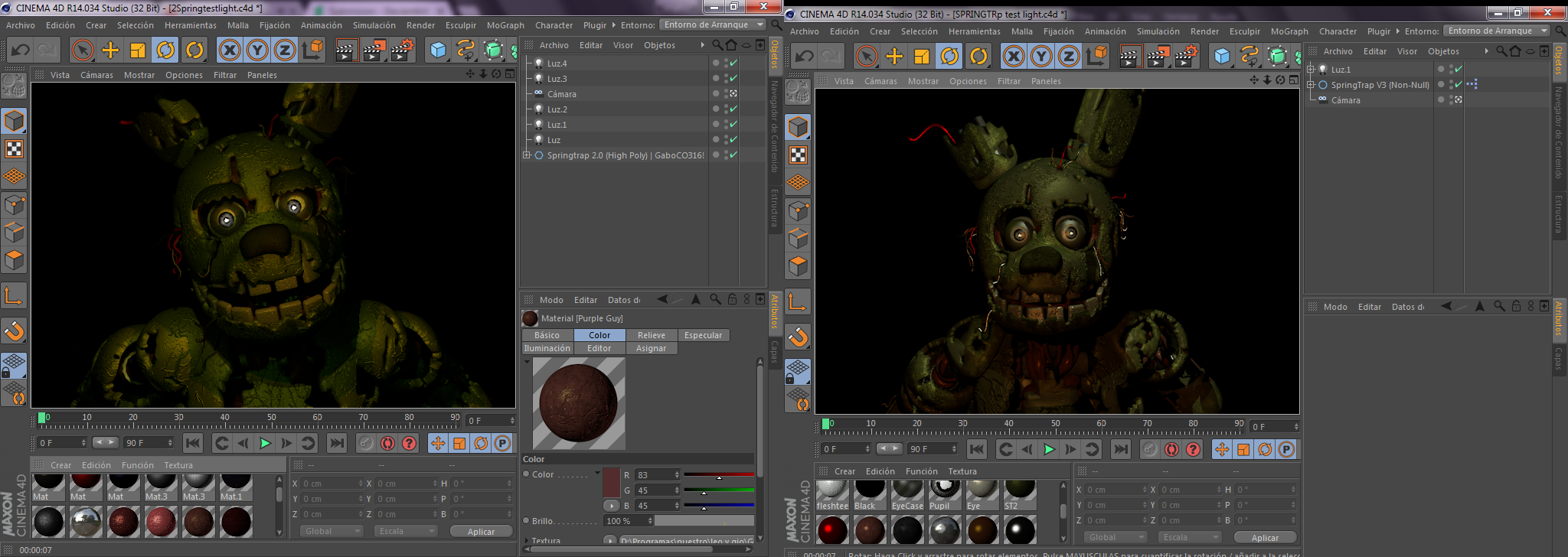This screenshot has width=1568, height=557.
Task: Toggle Luz visibility dot in left window
Action: (716, 139)
